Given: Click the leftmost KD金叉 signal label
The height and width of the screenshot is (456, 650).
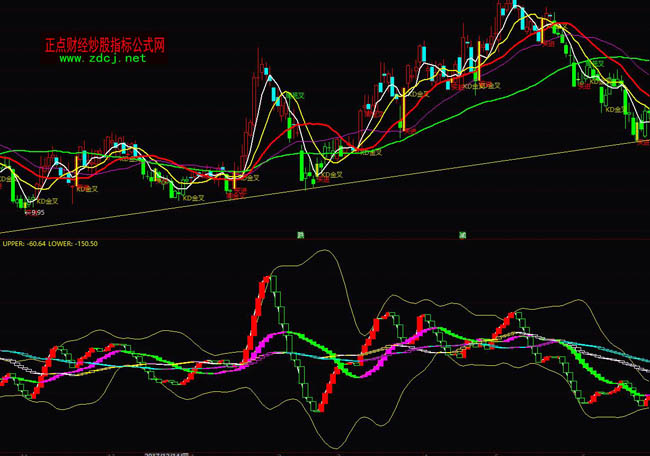Looking at the screenshot, I should (x=6, y=177).
